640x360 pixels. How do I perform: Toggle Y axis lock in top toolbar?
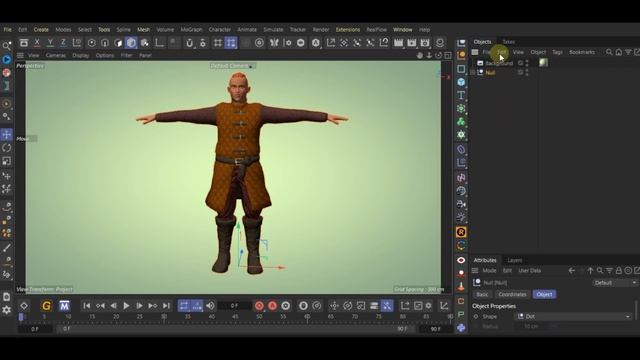coord(50,42)
